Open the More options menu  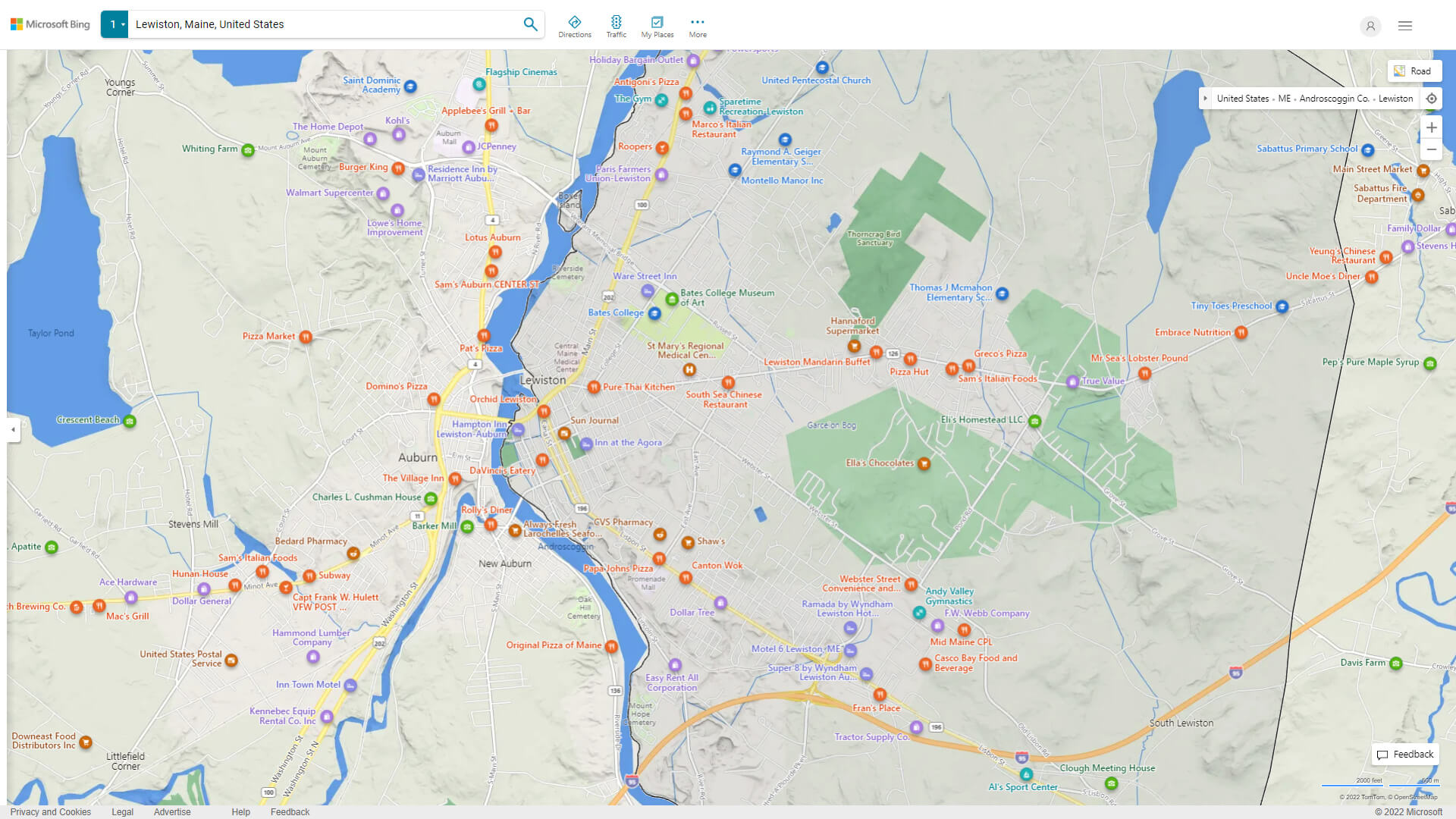coord(698,27)
